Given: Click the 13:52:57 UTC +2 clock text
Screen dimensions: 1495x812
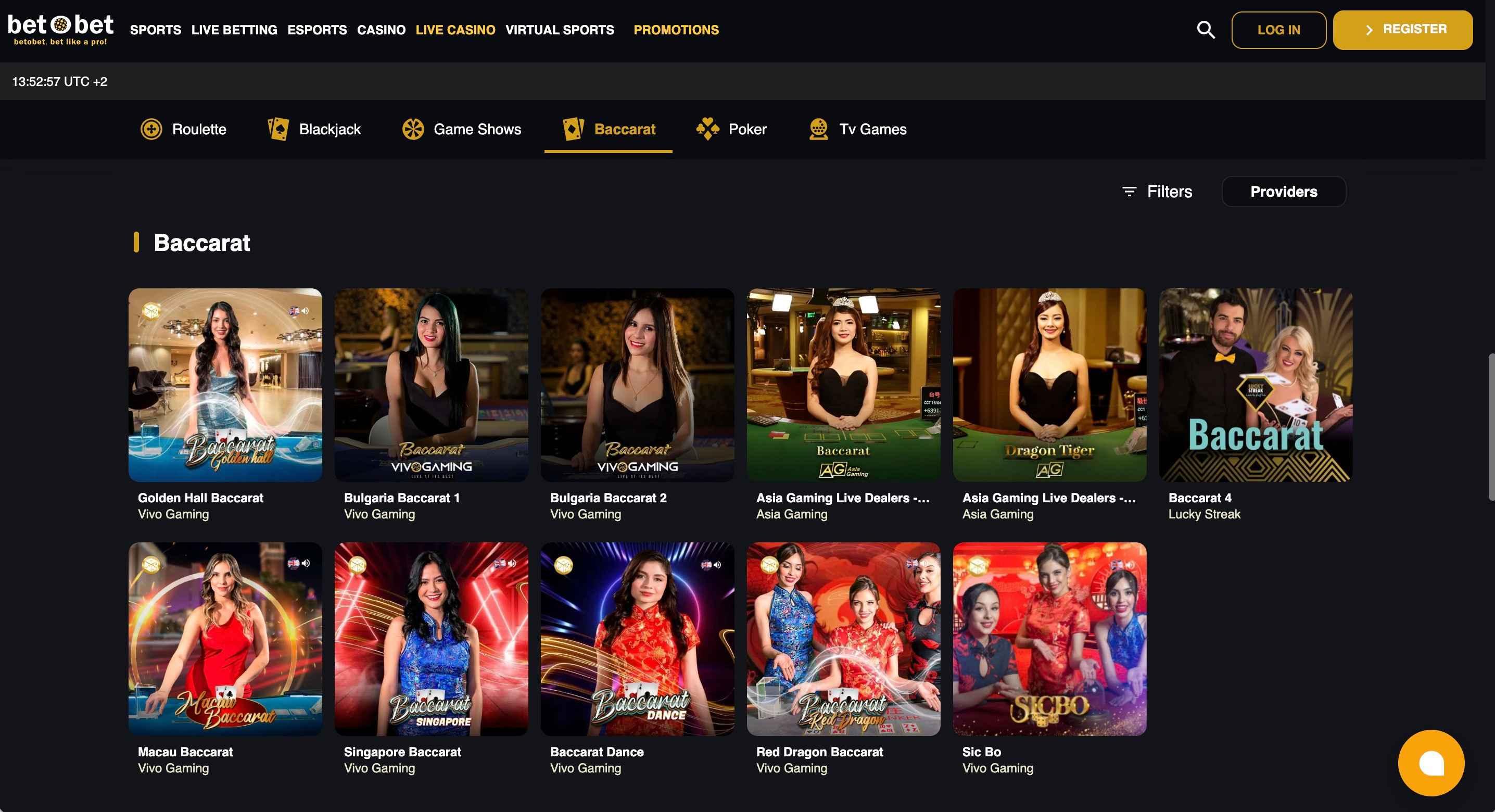Looking at the screenshot, I should pos(60,81).
